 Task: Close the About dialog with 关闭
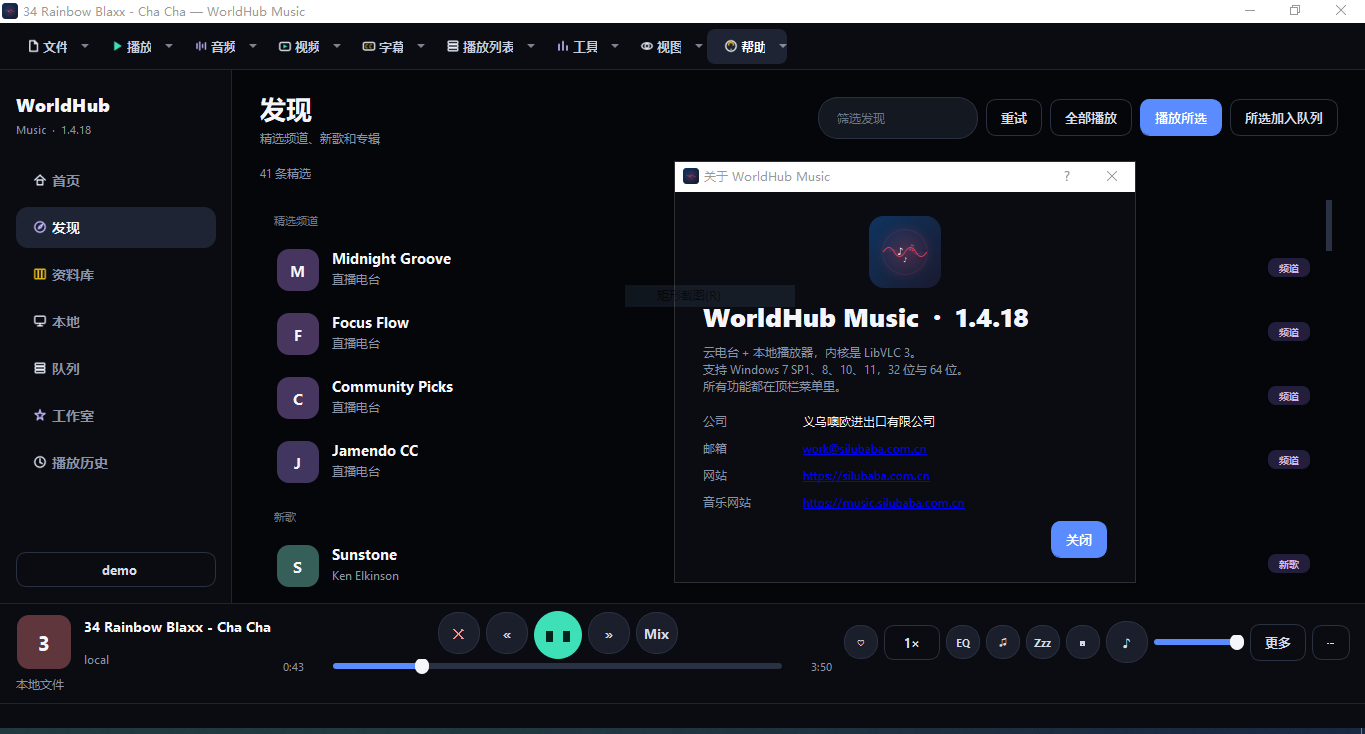1079,540
